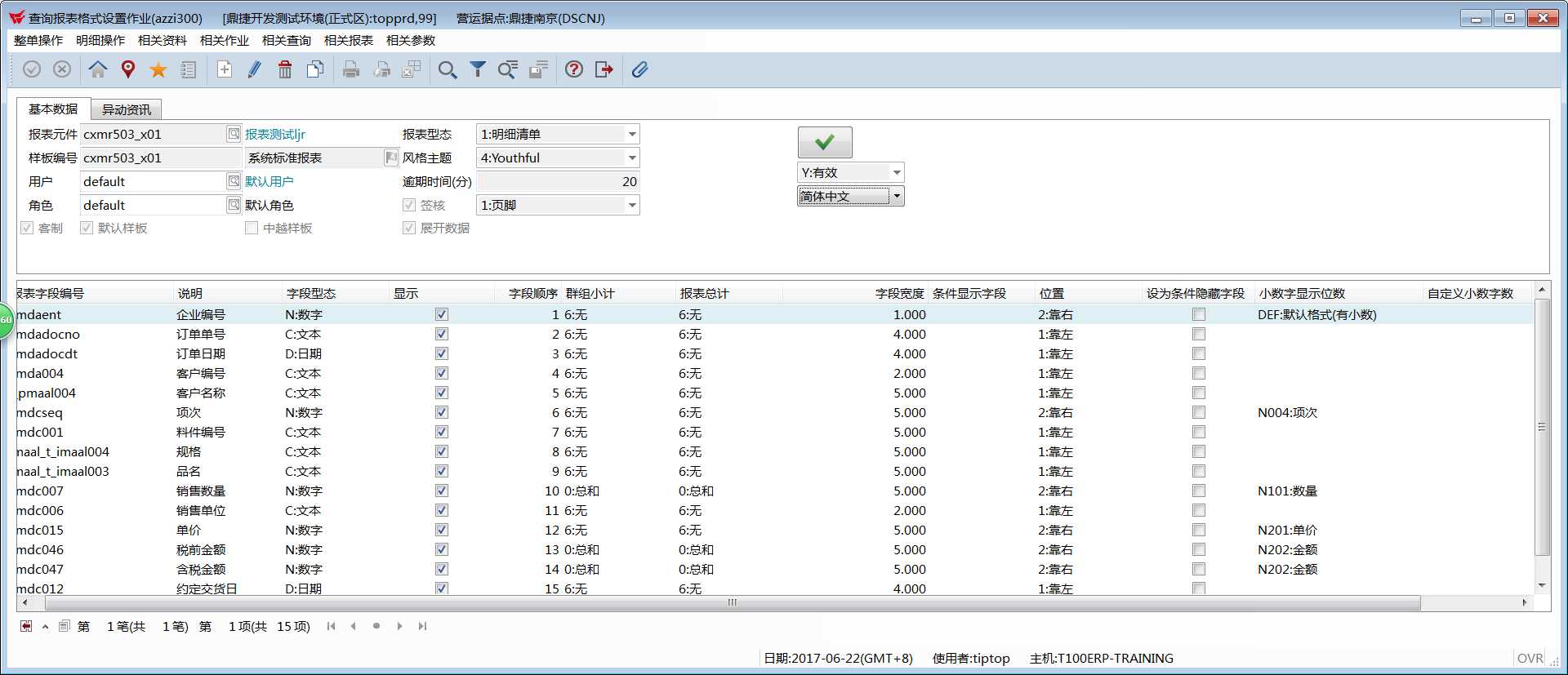Viewport: 1568px width, 675px height.
Task: Click the 默认用户 link
Action: (x=269, y=182)
